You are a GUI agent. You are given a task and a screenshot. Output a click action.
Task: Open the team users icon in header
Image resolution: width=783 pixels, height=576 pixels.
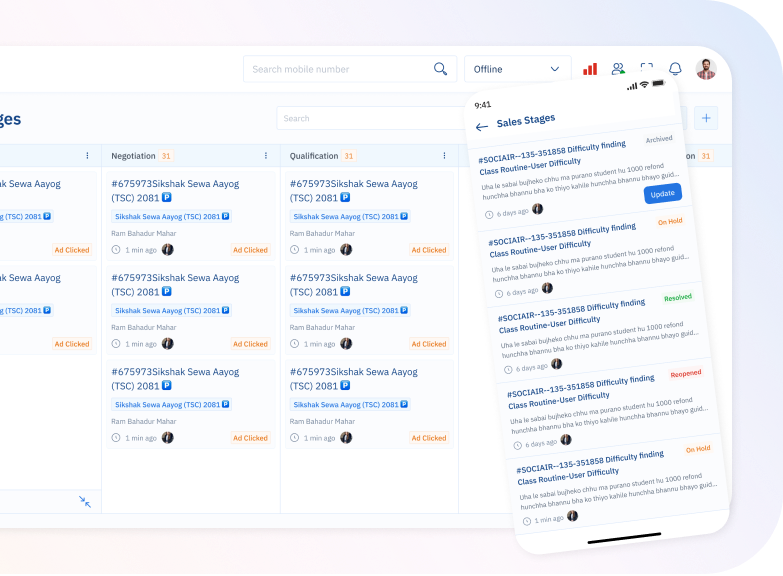pyautogui.click(x=618, y=69)
